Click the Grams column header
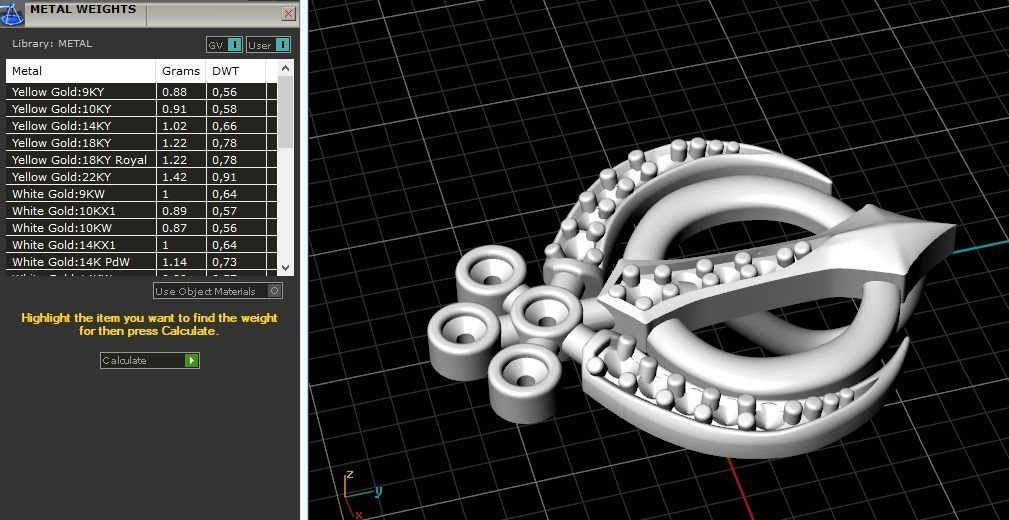This screenshot has width=1009, height=520. point(181,71)
